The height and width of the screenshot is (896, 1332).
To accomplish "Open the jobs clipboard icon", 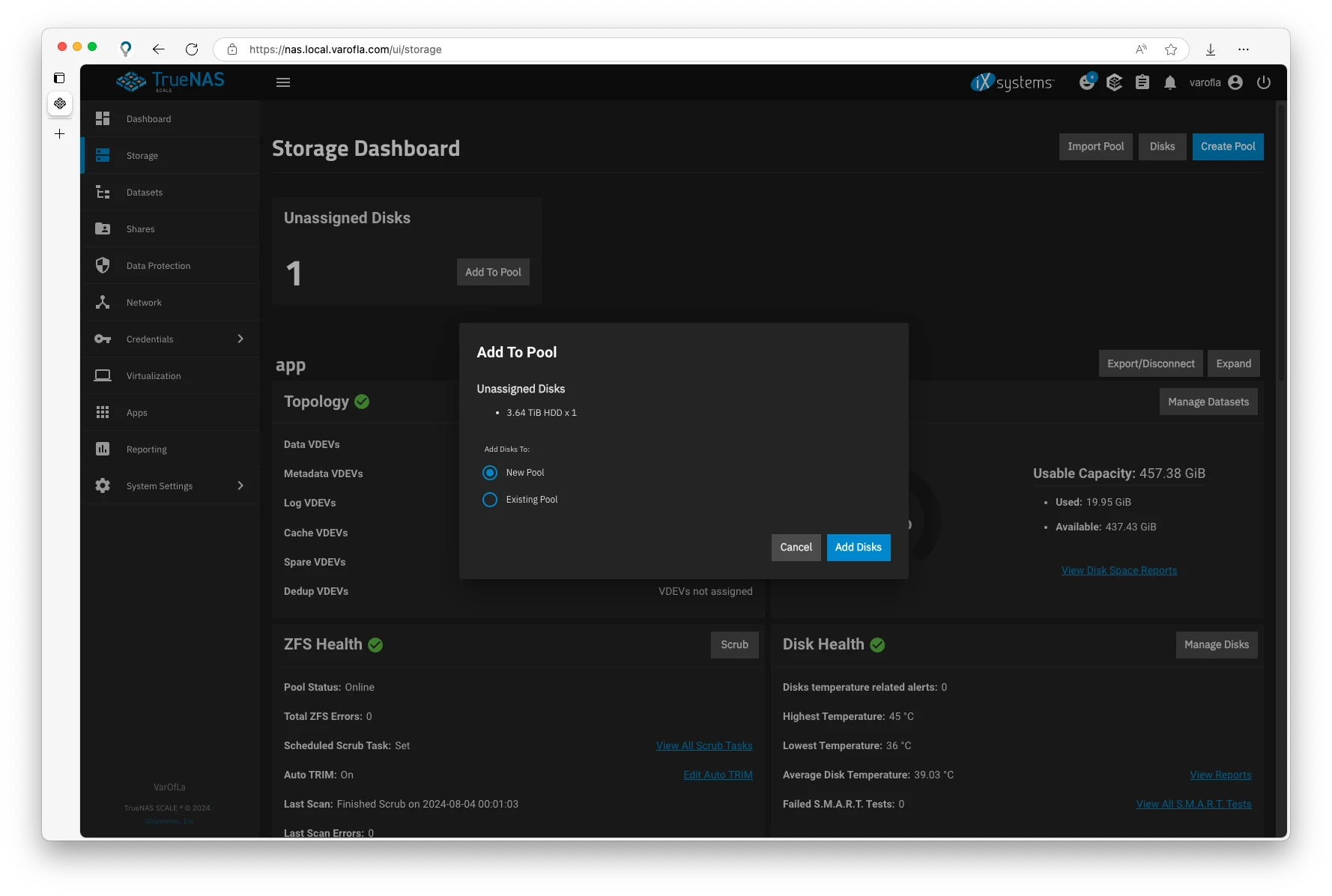I will pos(1142,82).
